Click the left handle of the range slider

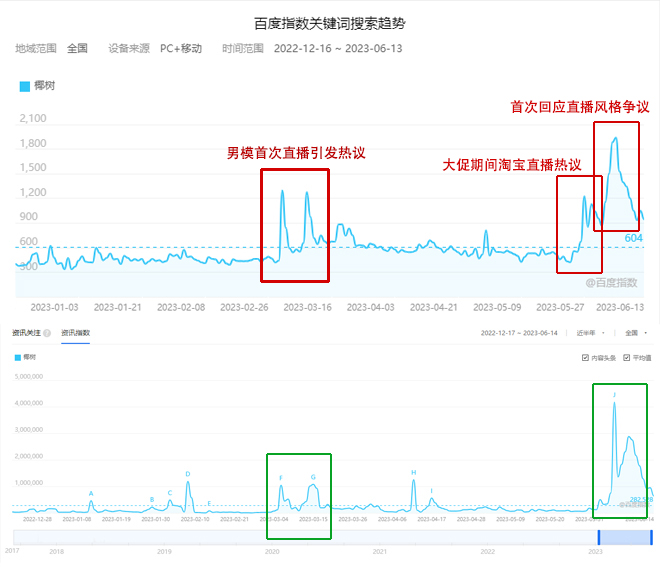pos(599,537)
